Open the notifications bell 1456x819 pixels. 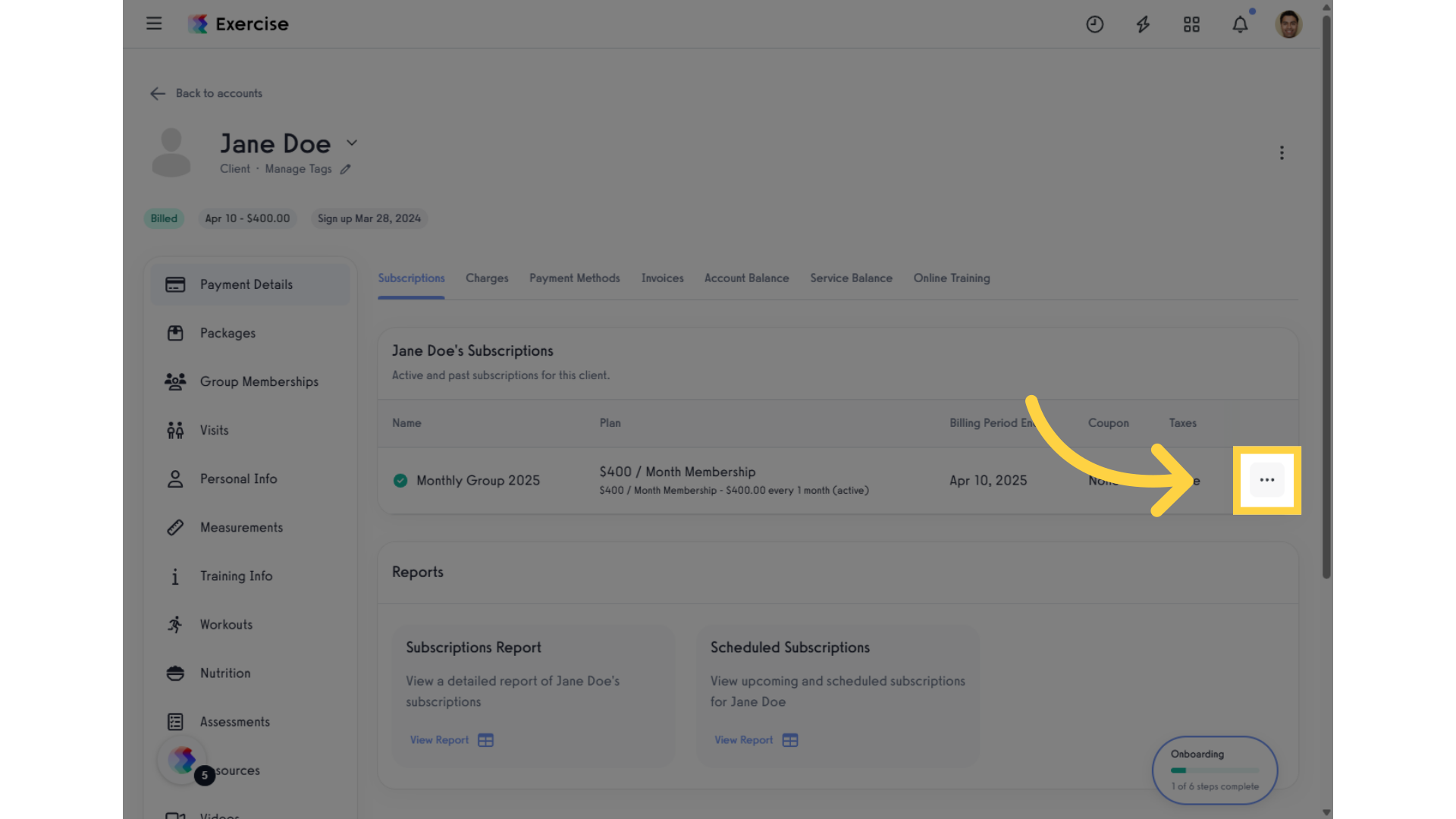(x=1240, y=24)
